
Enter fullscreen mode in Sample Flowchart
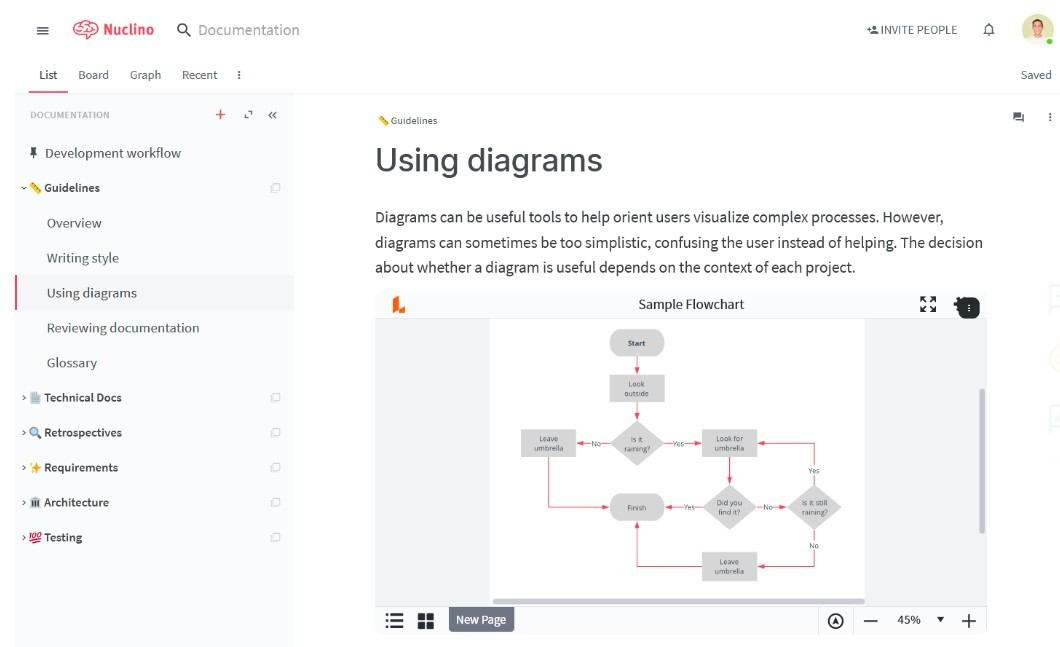coord(928,305)
